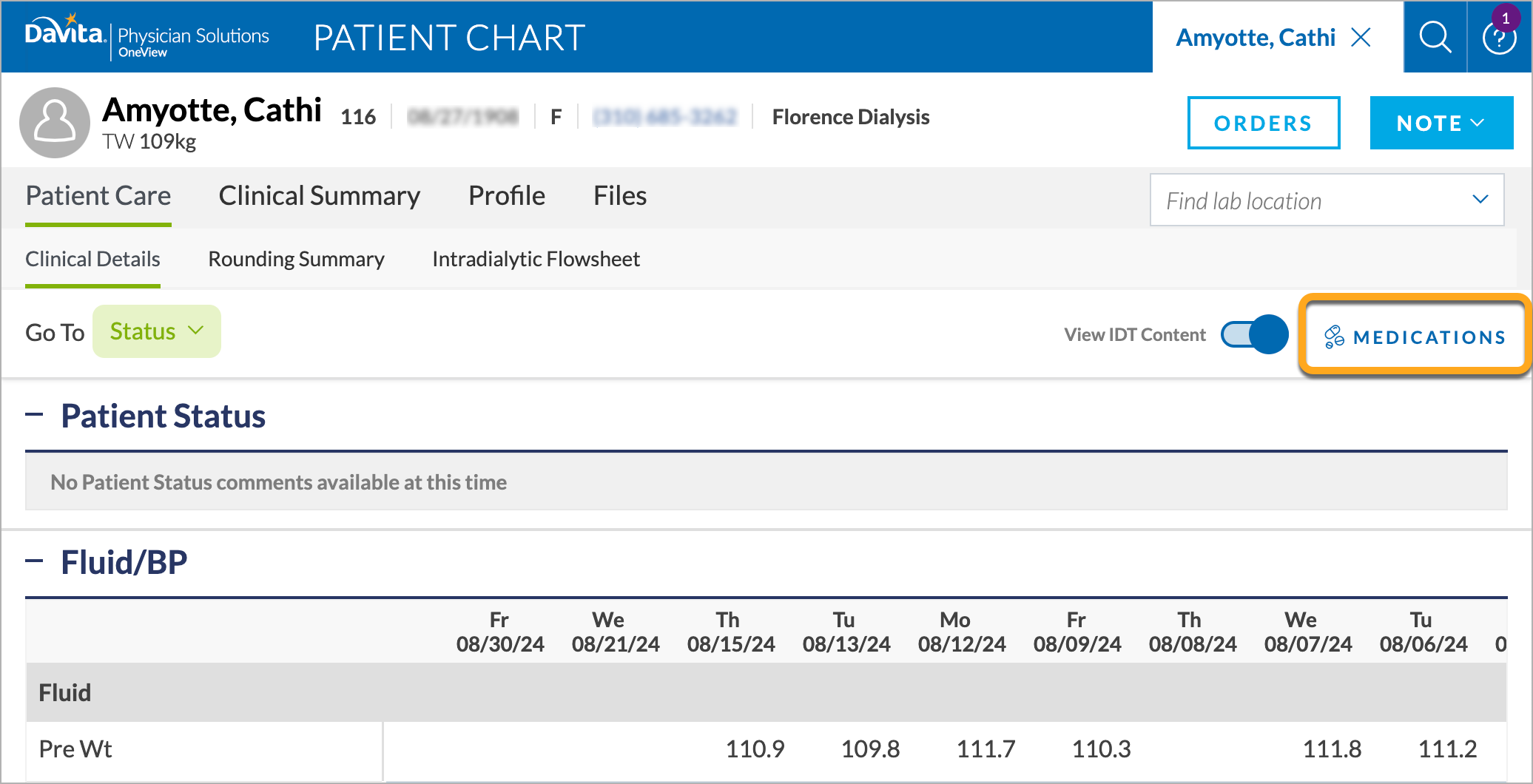Toggle the View IDT Content switch

tap(1254, 334)
